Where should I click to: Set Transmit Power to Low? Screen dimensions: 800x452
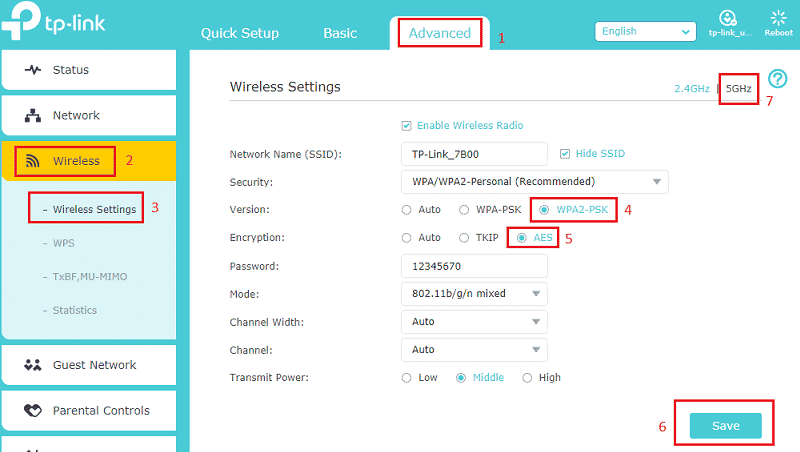[406, 378]
